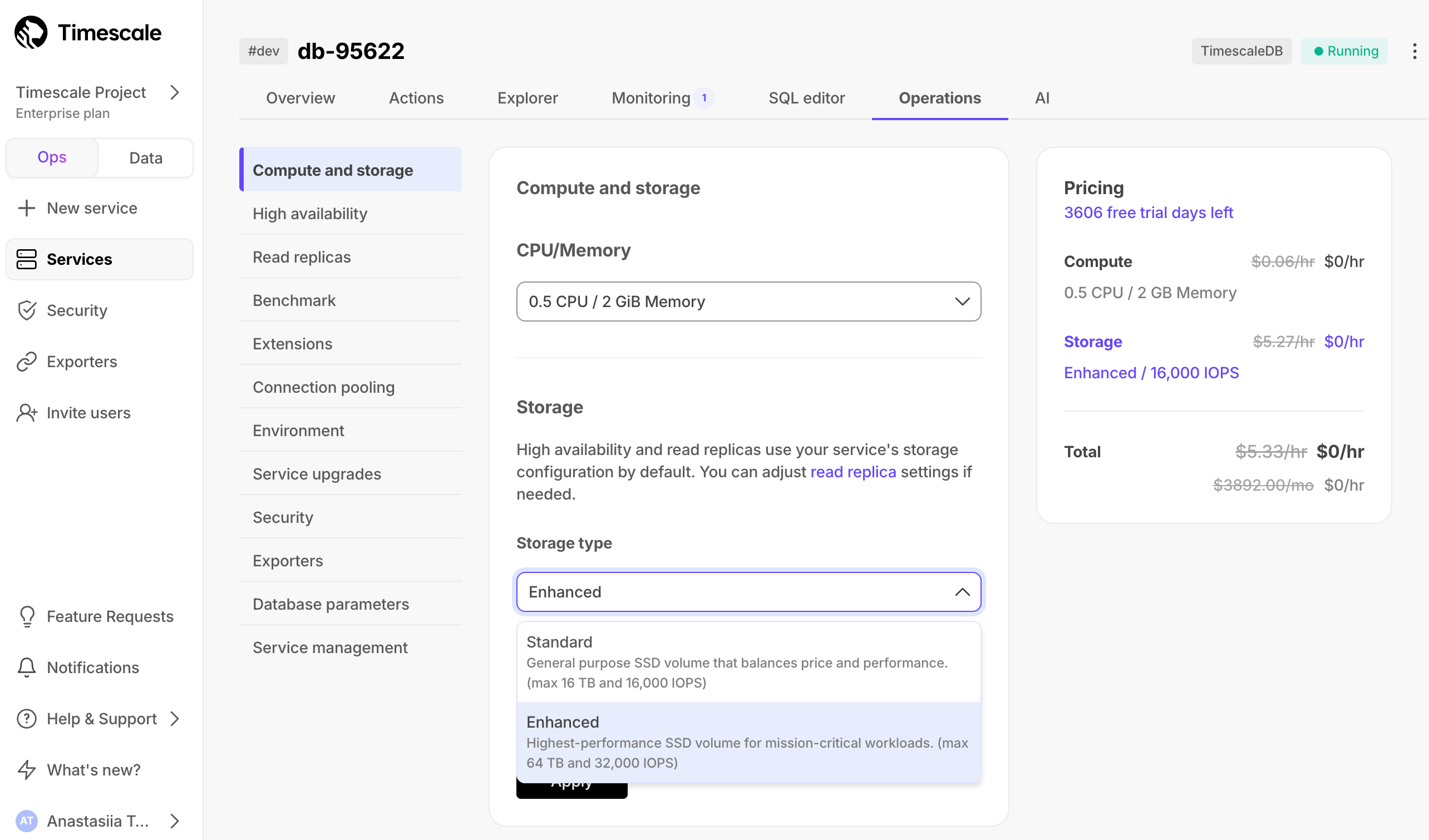The height and width of the screenshot is (840, 1429).
Task: Click the Running status badge
Action: 1344,51
